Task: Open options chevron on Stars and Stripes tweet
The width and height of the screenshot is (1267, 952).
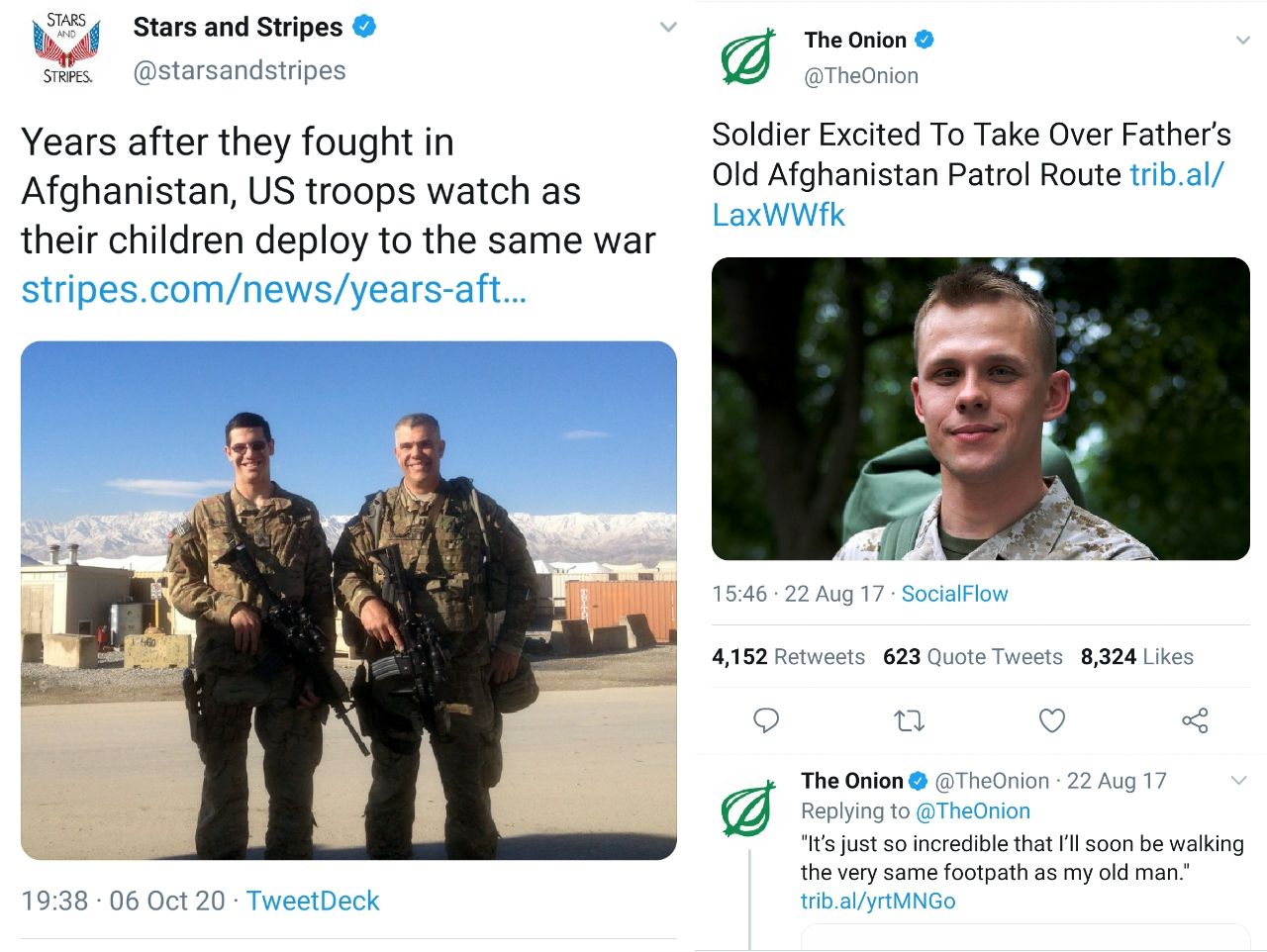Action: click(667, 27)
